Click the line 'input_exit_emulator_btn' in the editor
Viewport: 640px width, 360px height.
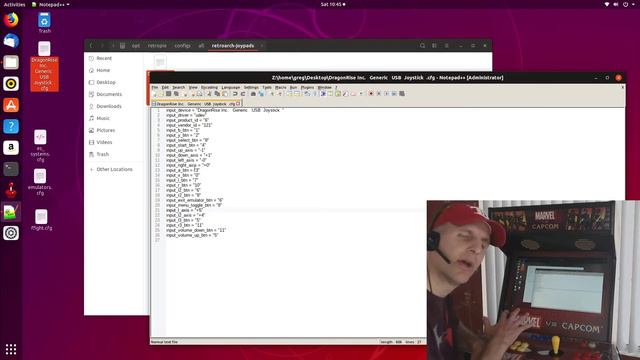[x=194, y=200]
